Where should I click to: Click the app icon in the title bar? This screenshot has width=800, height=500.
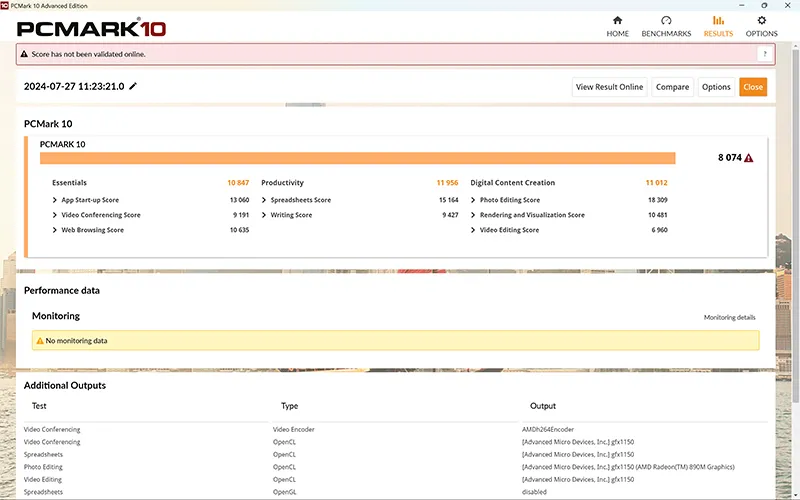coord(5,6)
